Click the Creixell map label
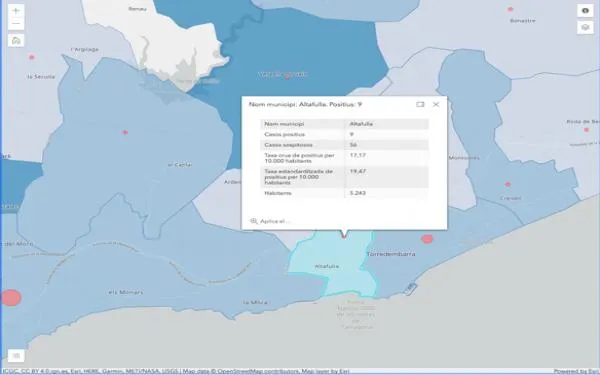Screen dimensions: 600x375 pyautogui.click(x=511, y=198)
